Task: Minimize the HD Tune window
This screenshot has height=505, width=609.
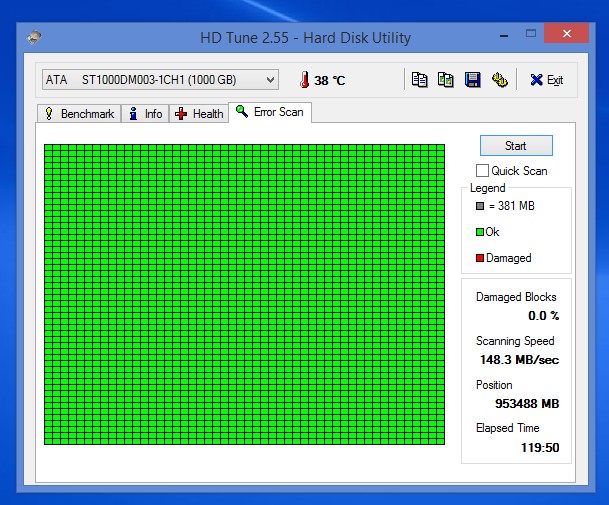Action: pos(504,35)
